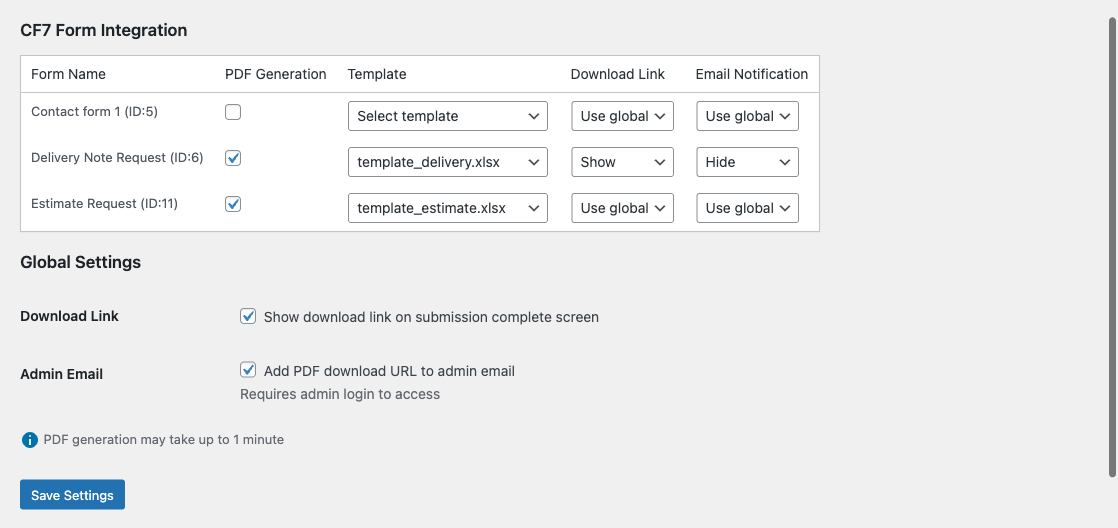Image resolution: width=1118 pixels, height=528 pixels.
Task: Uncheck Add PDF download URL to admin email
Action: pos(248,371)
